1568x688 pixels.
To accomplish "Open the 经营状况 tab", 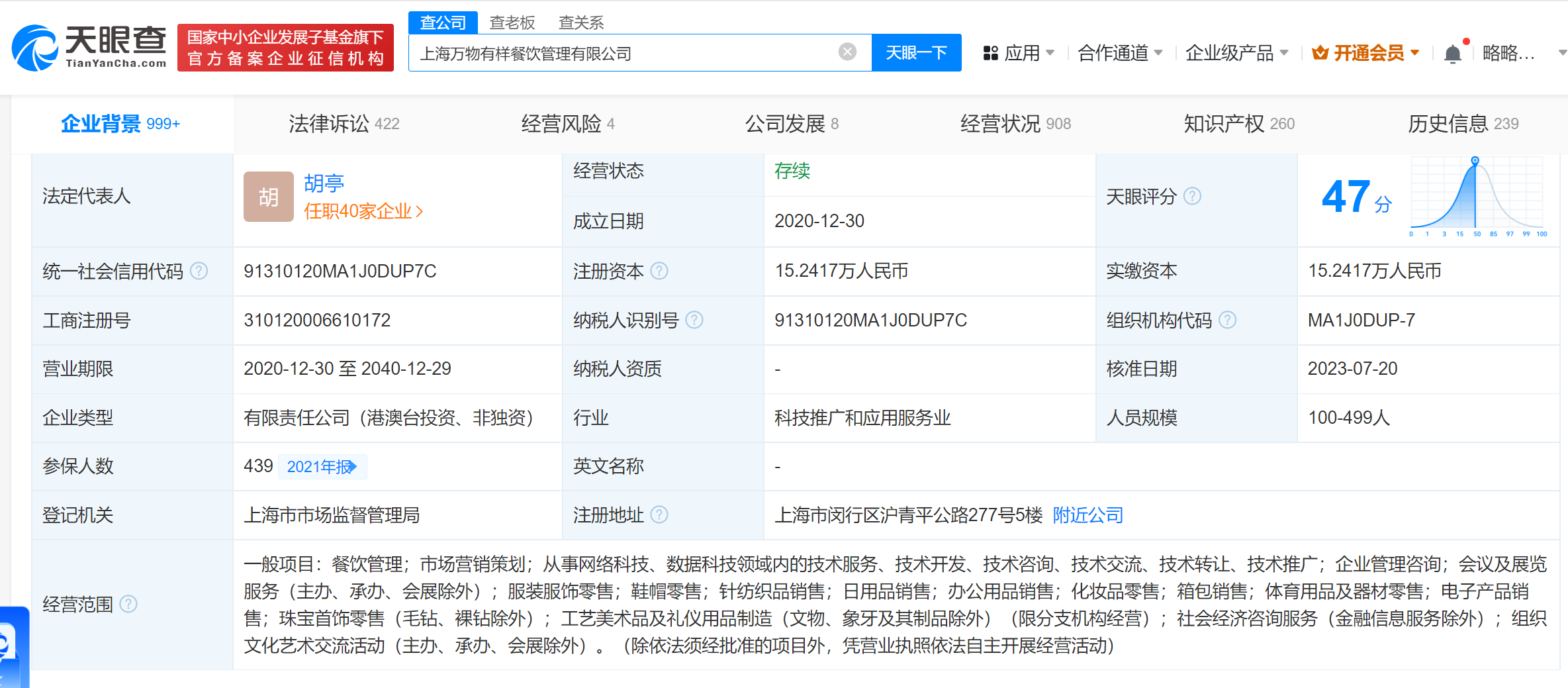I will (x=1015, y=124).
